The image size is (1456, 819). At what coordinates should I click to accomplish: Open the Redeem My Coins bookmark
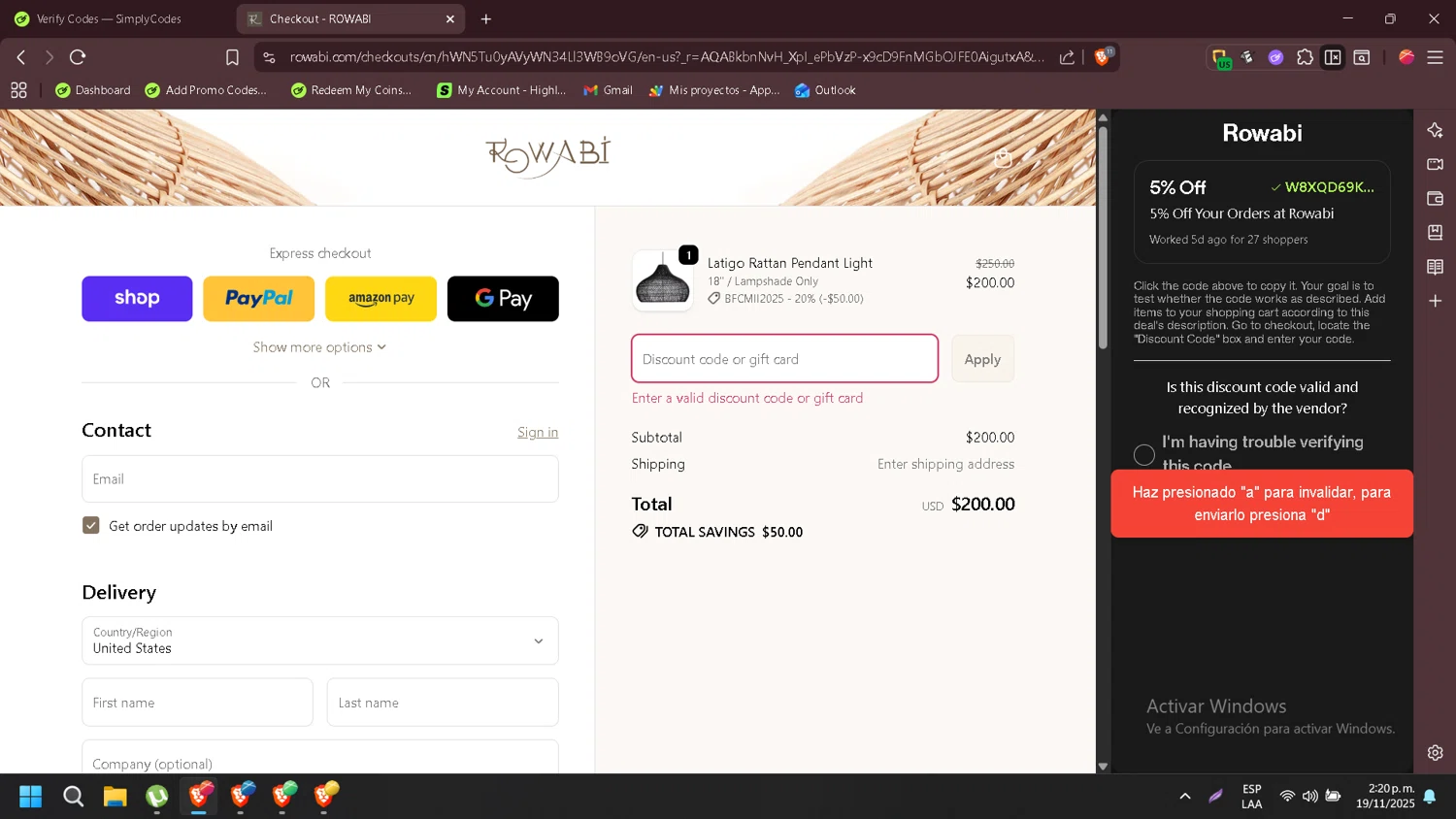[351, 90]
